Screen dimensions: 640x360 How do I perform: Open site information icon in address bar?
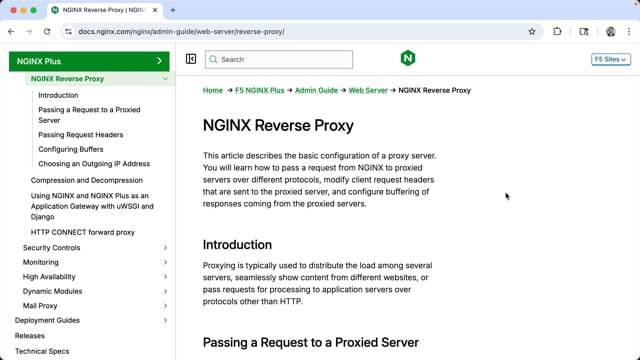(x=68, y=31)
